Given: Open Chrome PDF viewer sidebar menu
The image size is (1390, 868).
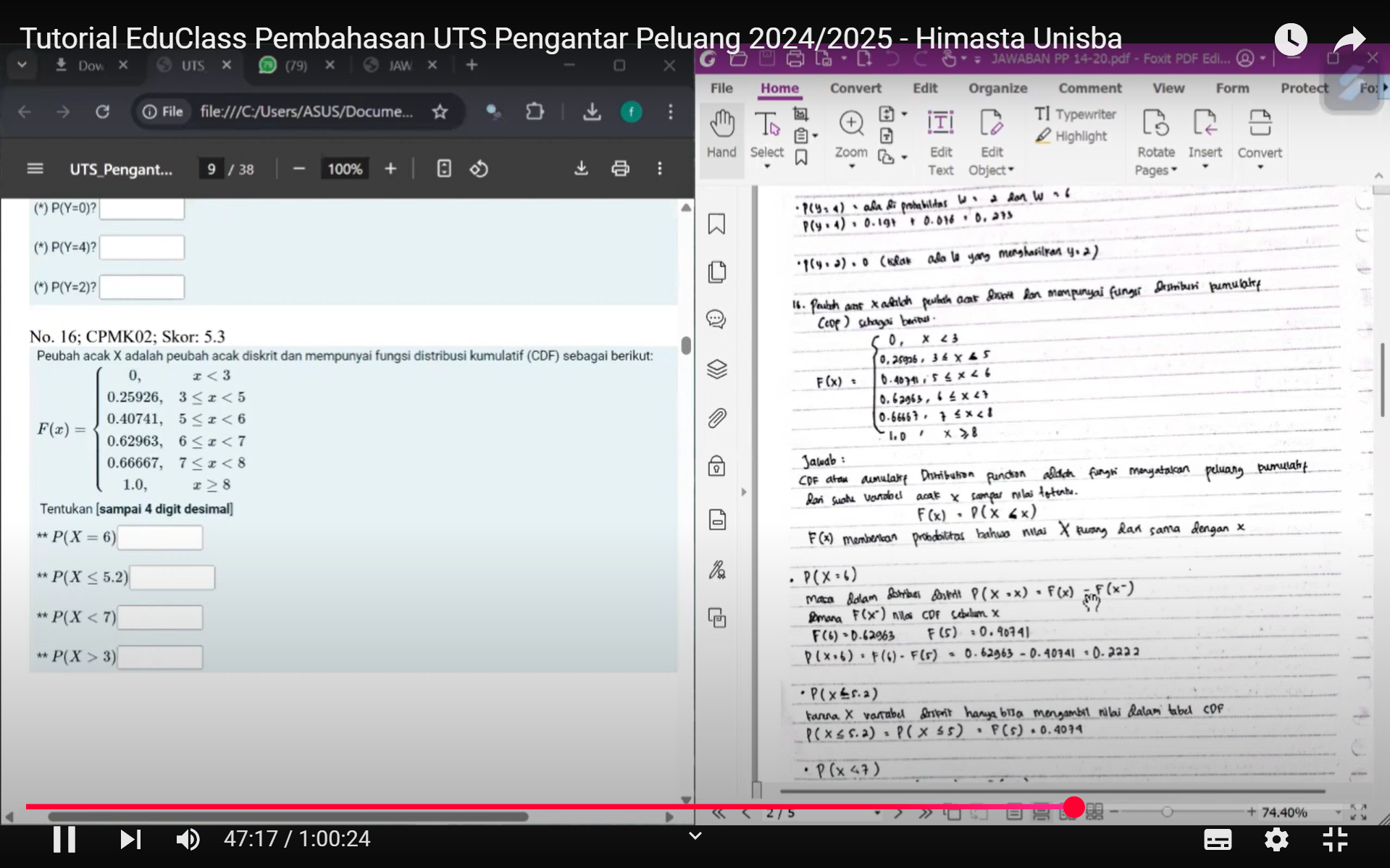Looking at the screenshot, I should click(35, 169).
